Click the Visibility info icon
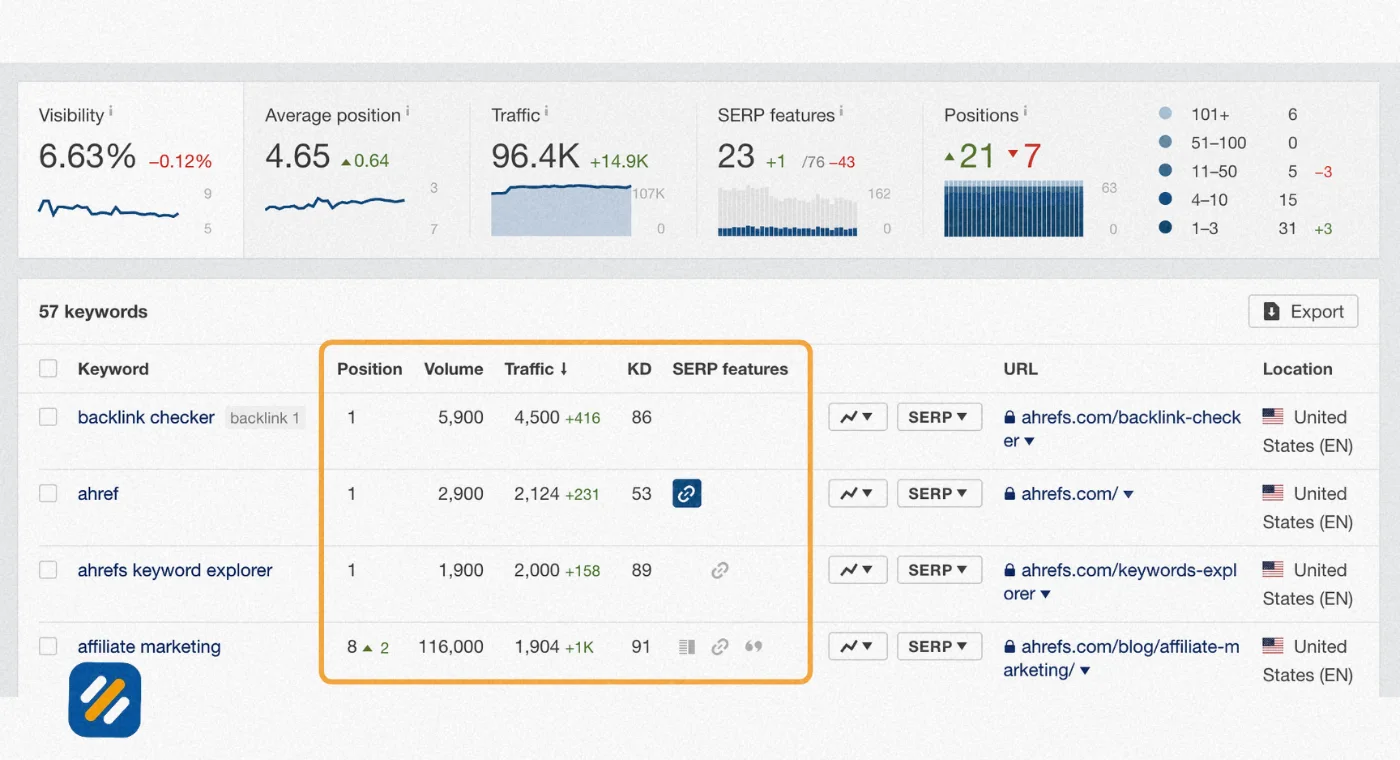1400x760 pixels. point(110,110)
